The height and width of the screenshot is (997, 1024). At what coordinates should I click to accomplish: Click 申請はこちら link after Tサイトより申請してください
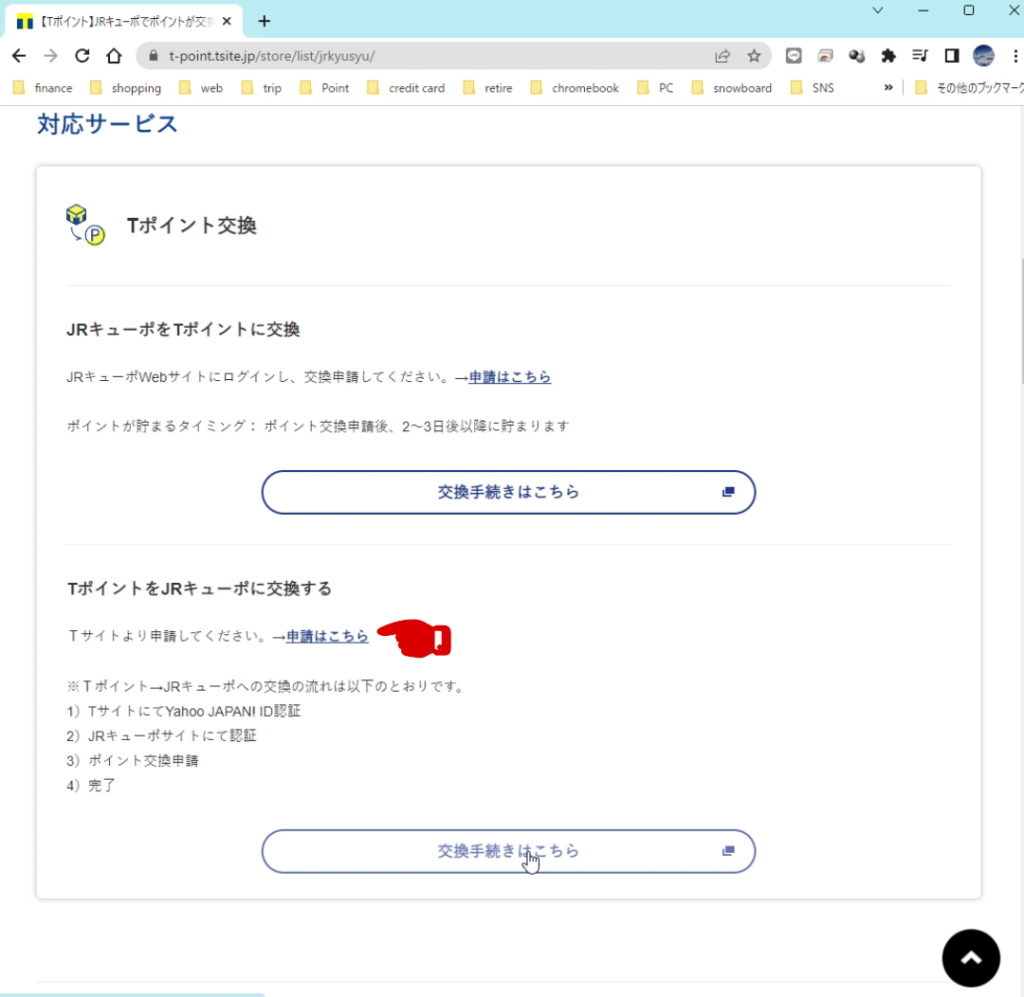pyautogui.click(x=327, y=636)
